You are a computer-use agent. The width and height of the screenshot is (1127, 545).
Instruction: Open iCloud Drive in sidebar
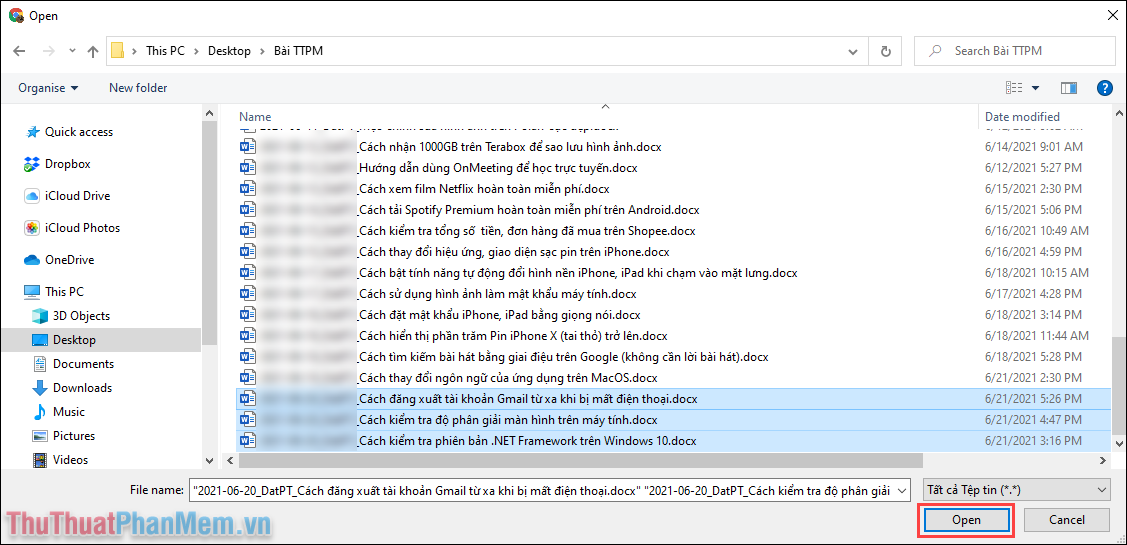tap(67, 196)
